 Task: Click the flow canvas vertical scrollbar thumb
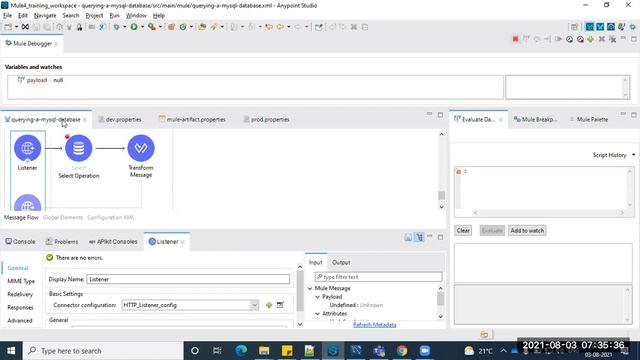click(x=441, y=196)
